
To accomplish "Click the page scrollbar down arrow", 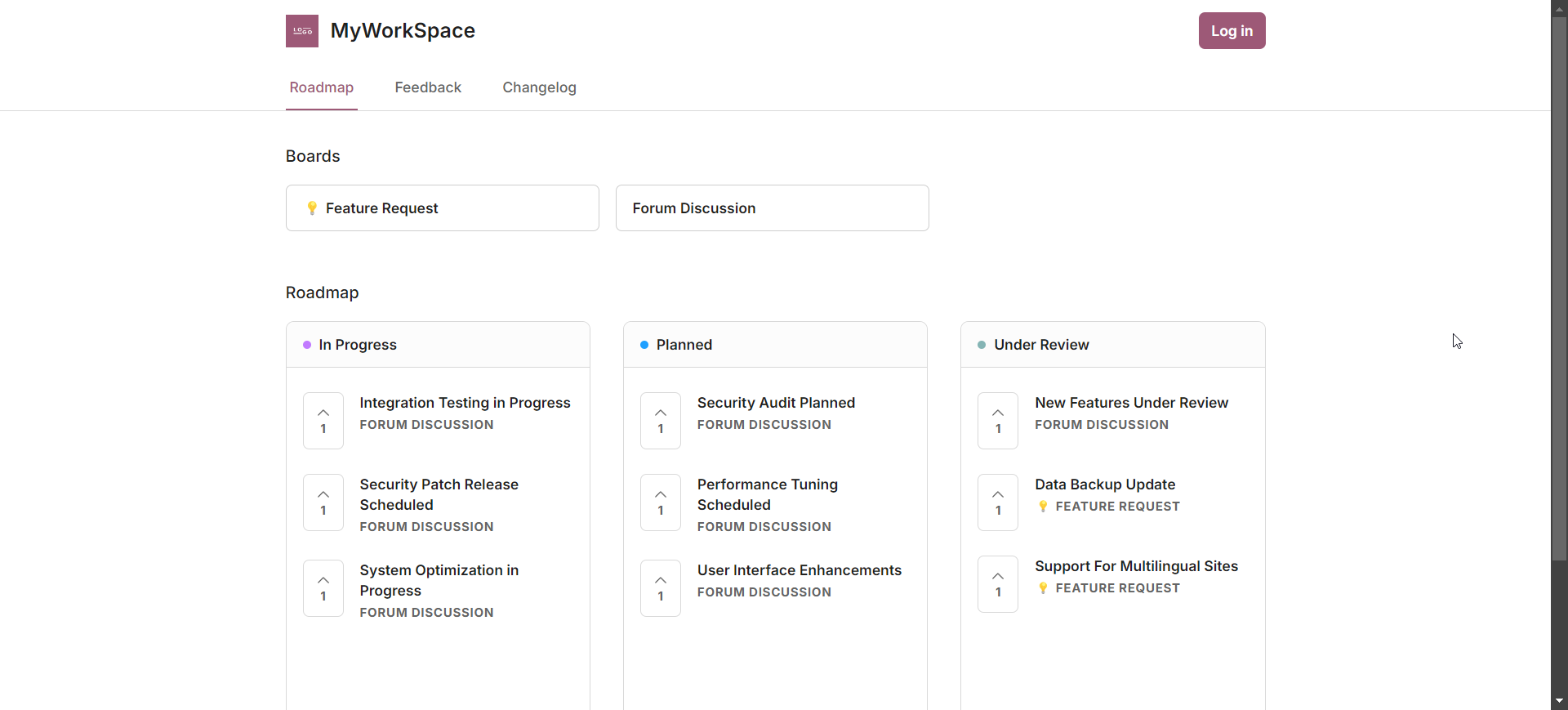I will click(1560, 701).
